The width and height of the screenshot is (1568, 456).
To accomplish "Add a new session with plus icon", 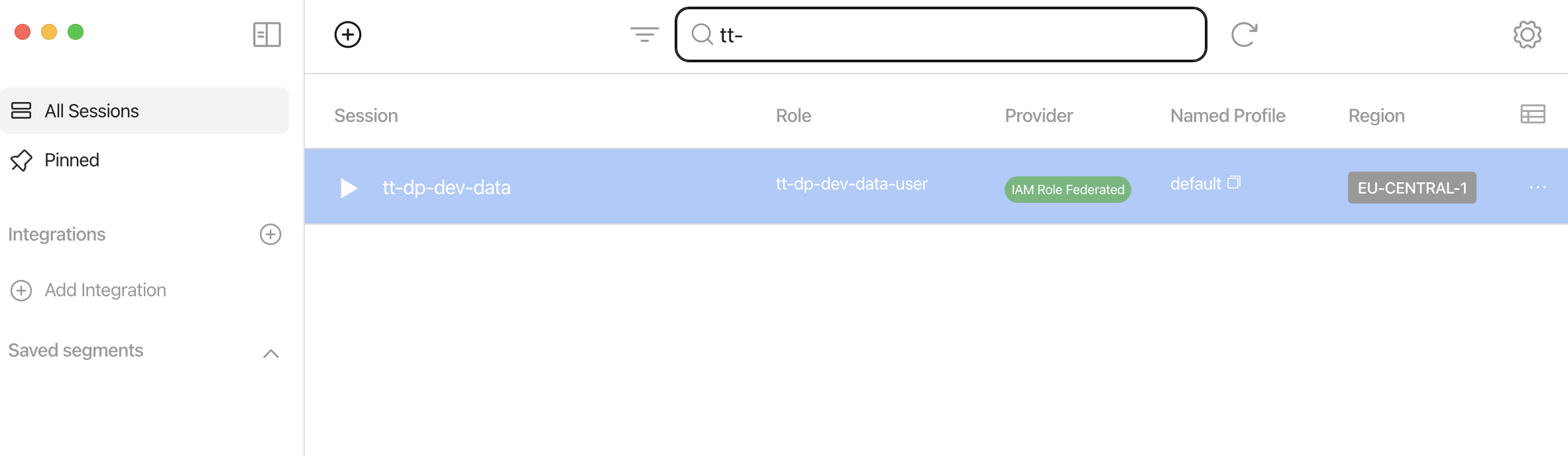I will tap(348, 34).
